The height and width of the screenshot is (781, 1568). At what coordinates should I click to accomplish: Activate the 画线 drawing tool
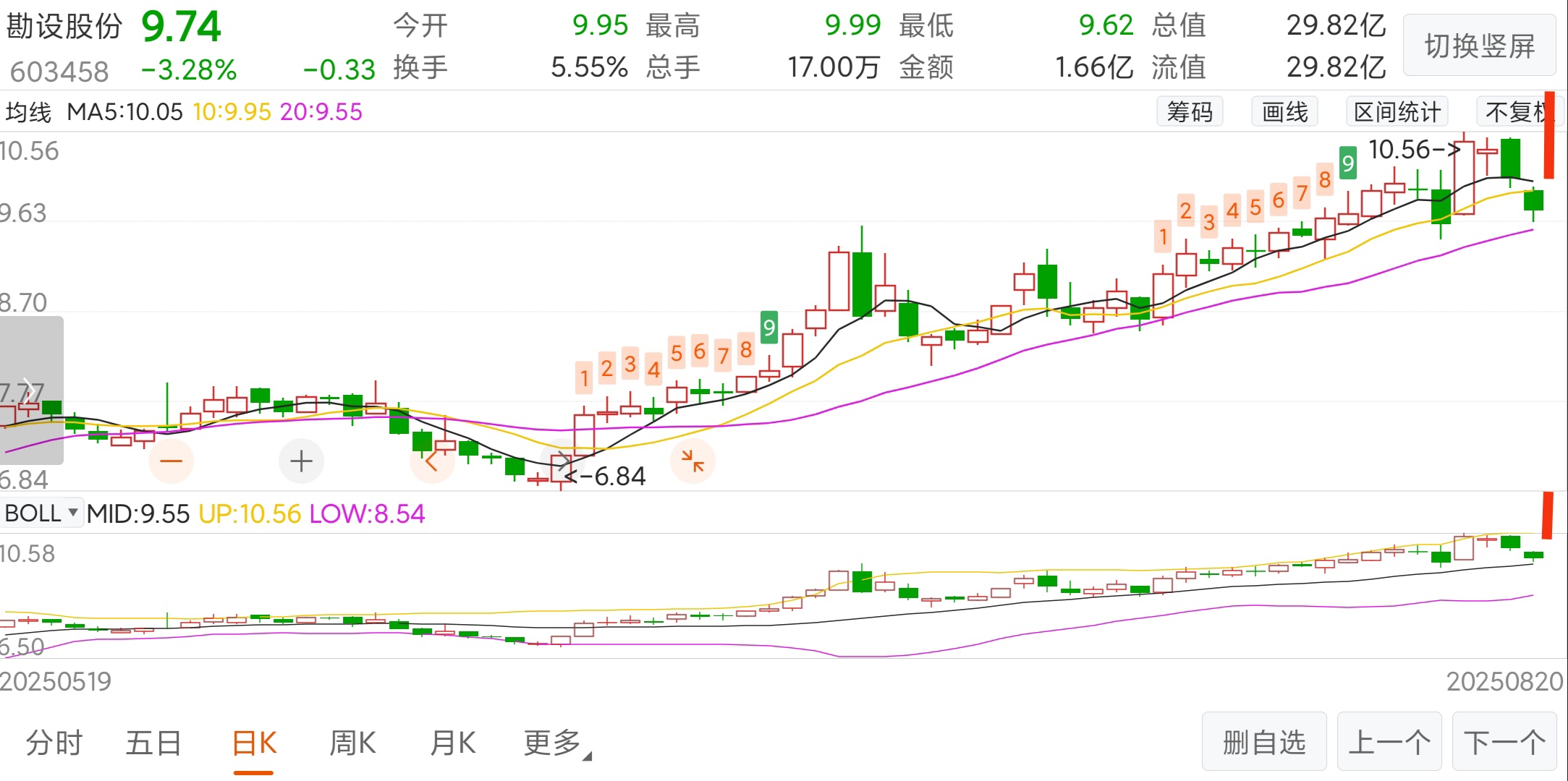(x=1285, y=112)
